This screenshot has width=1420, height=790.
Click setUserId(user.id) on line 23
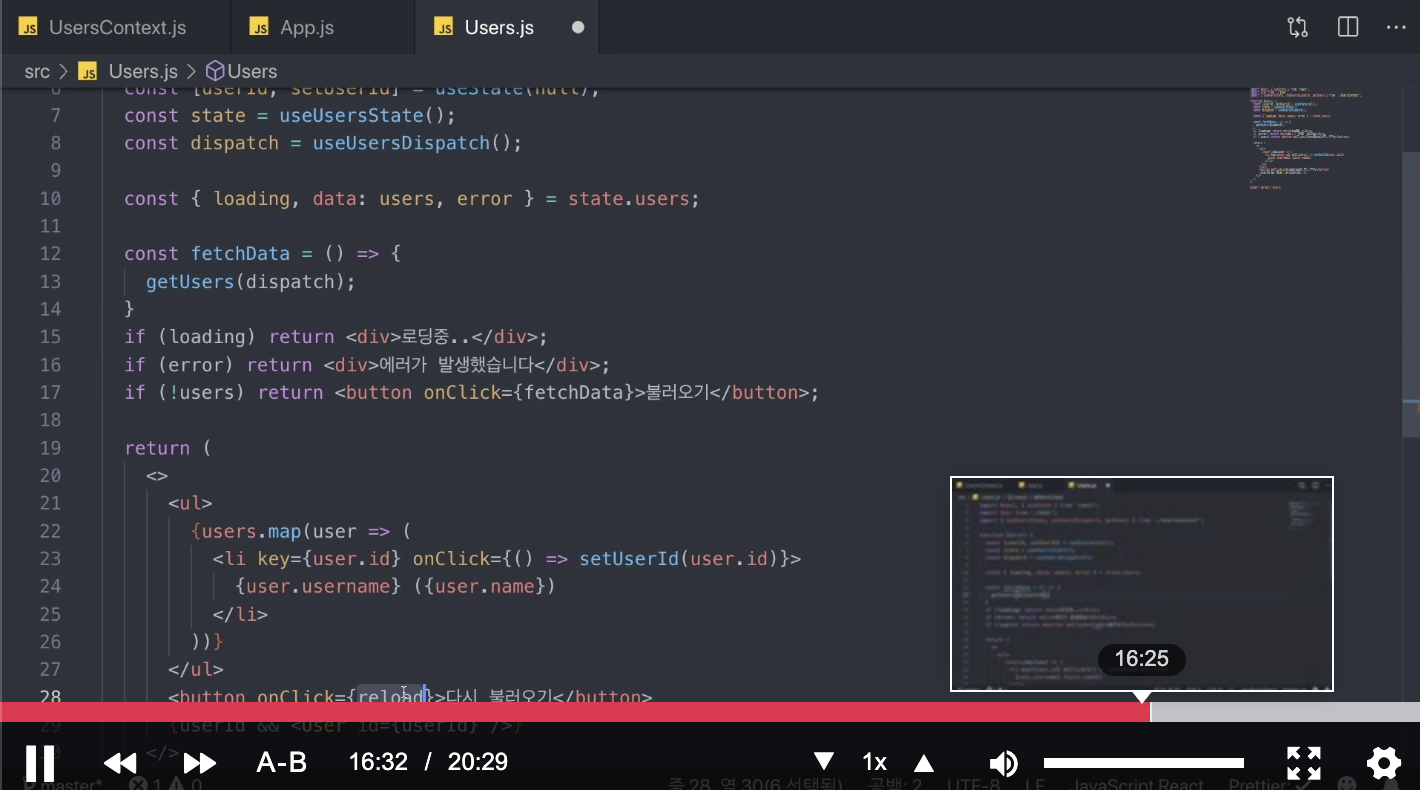[x=679, y=558]
